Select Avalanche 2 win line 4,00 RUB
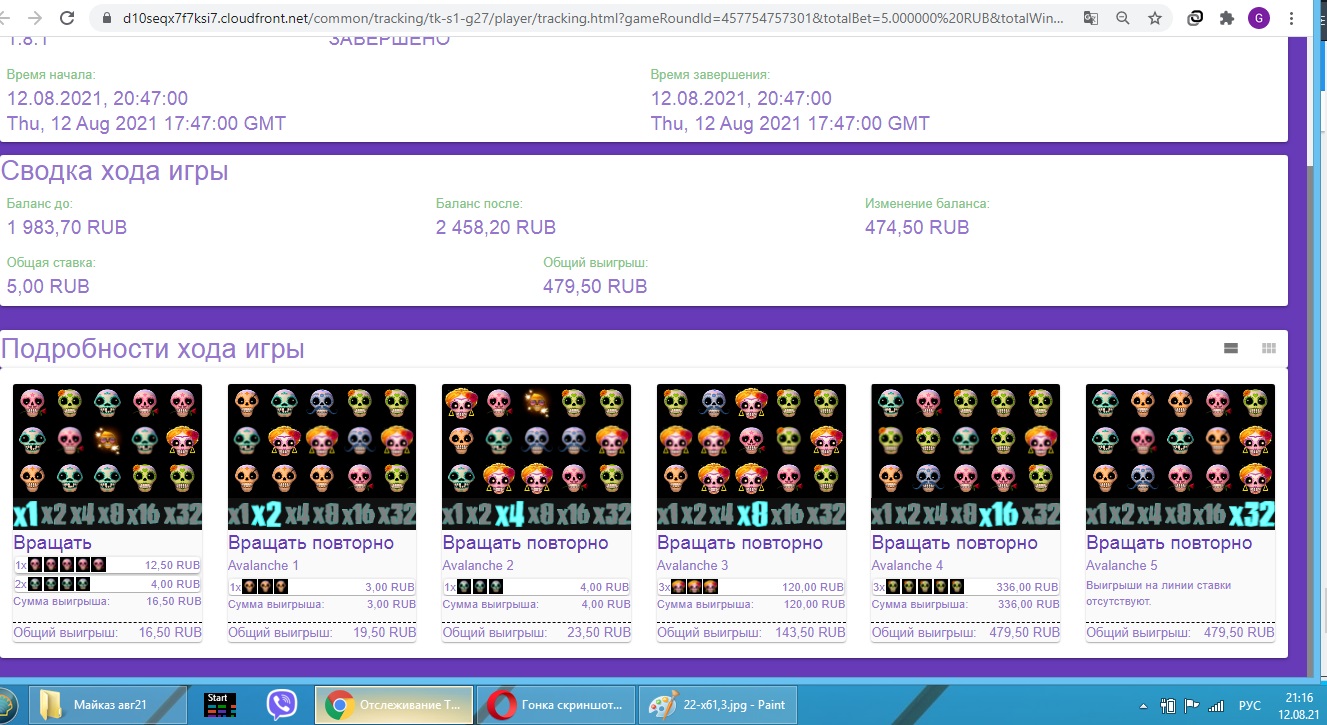Image resolution: width=1327 pixels, height=725 pixels. click(536, 587)
